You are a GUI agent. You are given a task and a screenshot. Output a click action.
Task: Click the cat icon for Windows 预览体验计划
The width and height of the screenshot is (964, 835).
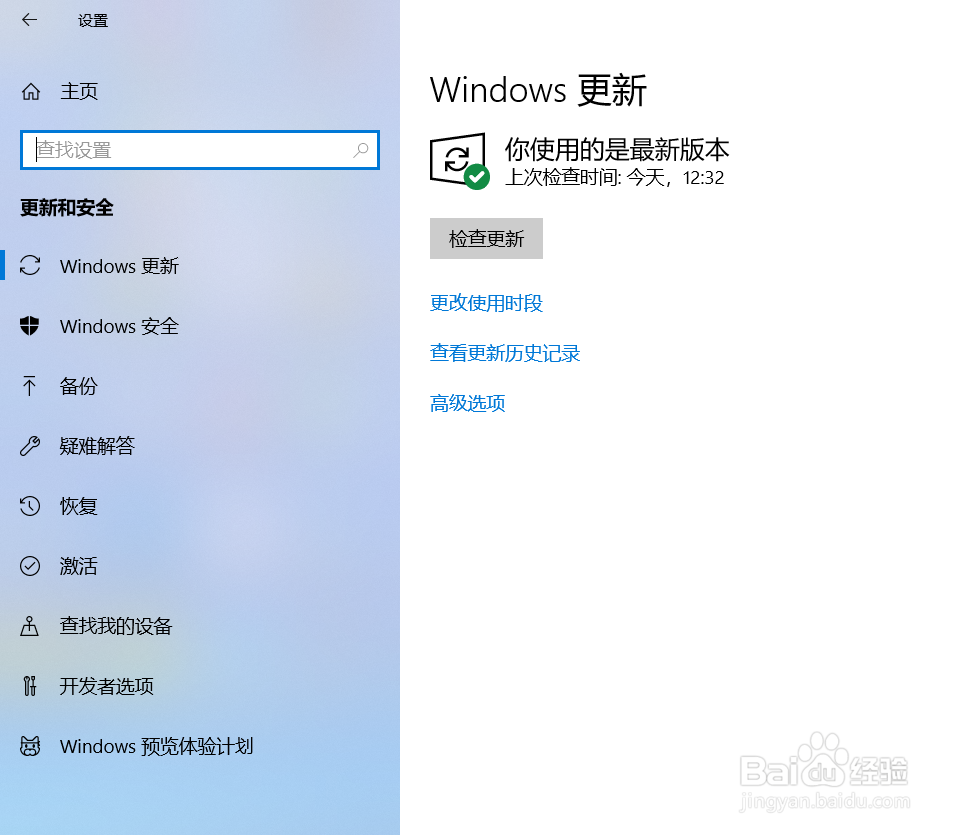pos(30,746)
